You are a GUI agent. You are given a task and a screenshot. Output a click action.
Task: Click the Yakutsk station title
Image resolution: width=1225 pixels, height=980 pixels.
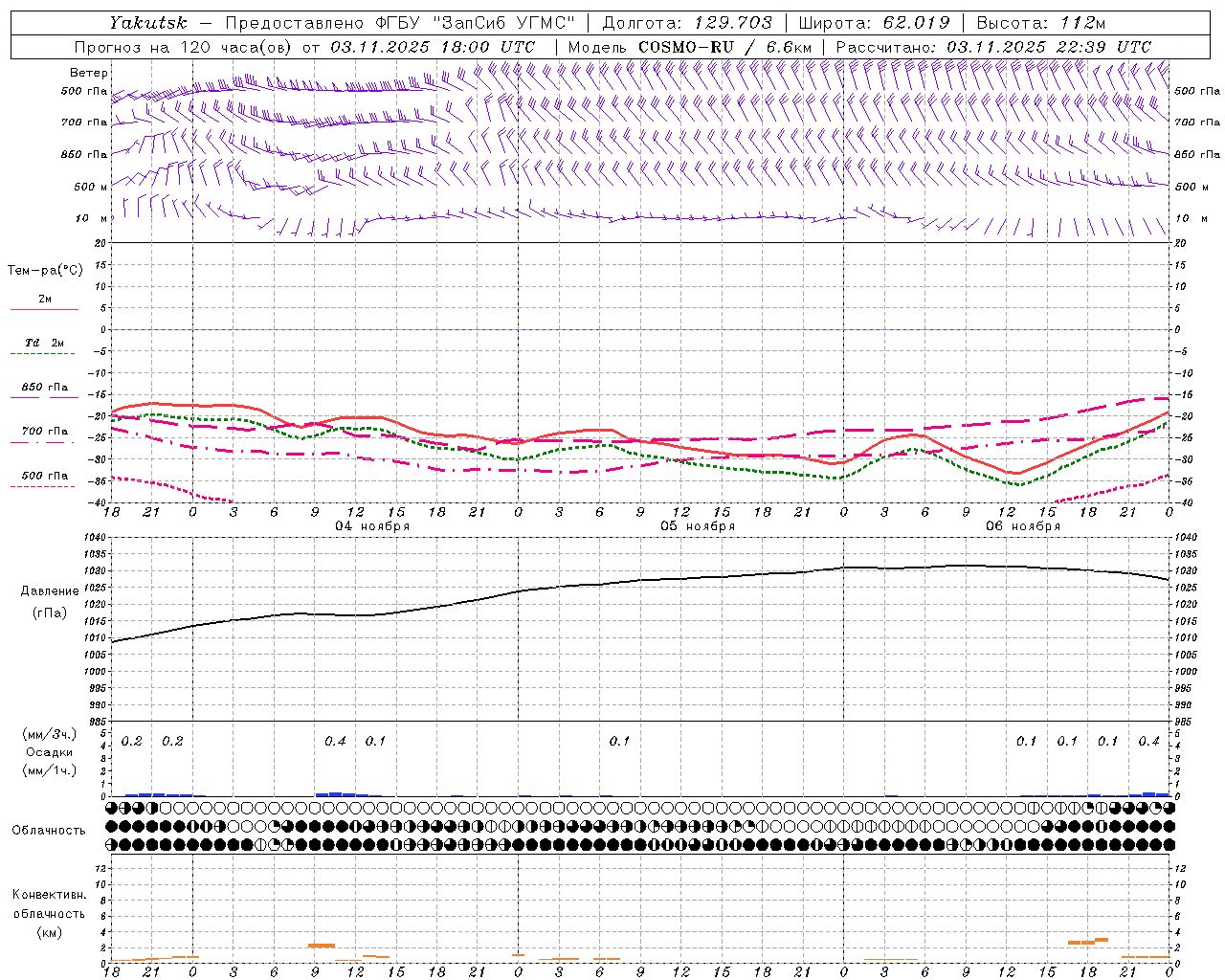(147, 23)
